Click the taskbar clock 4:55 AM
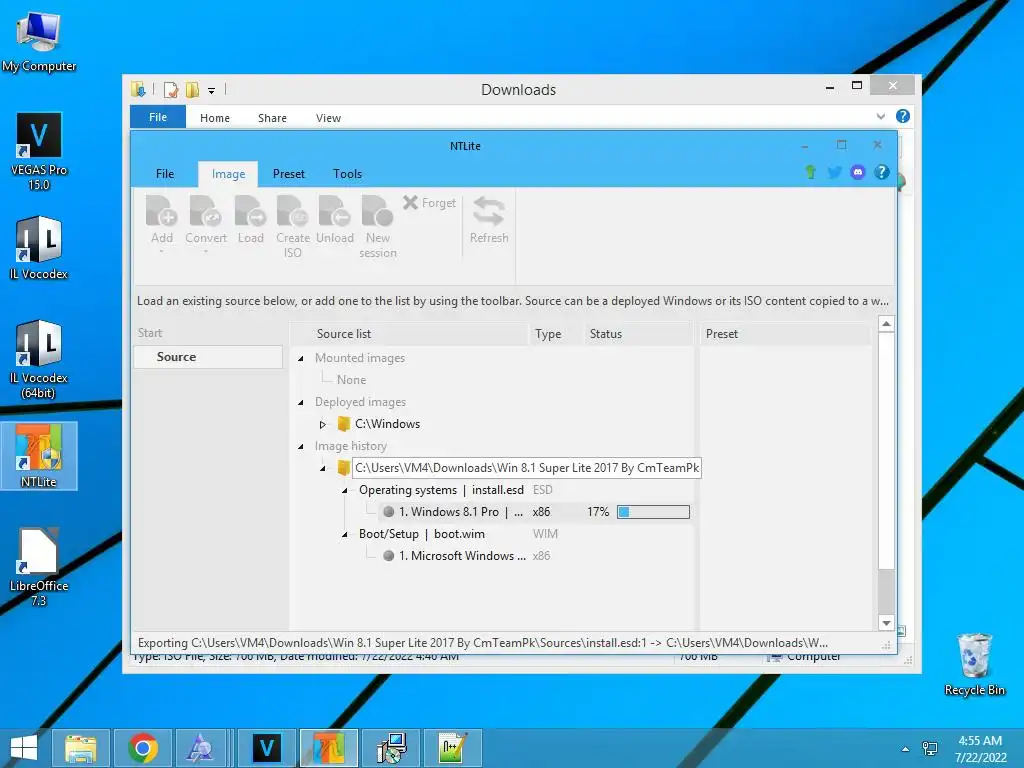 980,749
